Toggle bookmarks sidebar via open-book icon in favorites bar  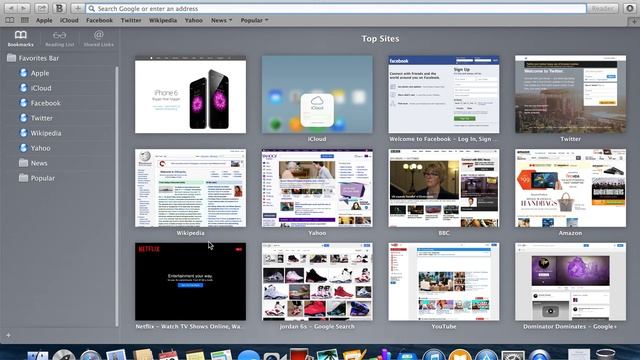click(10, 20)
